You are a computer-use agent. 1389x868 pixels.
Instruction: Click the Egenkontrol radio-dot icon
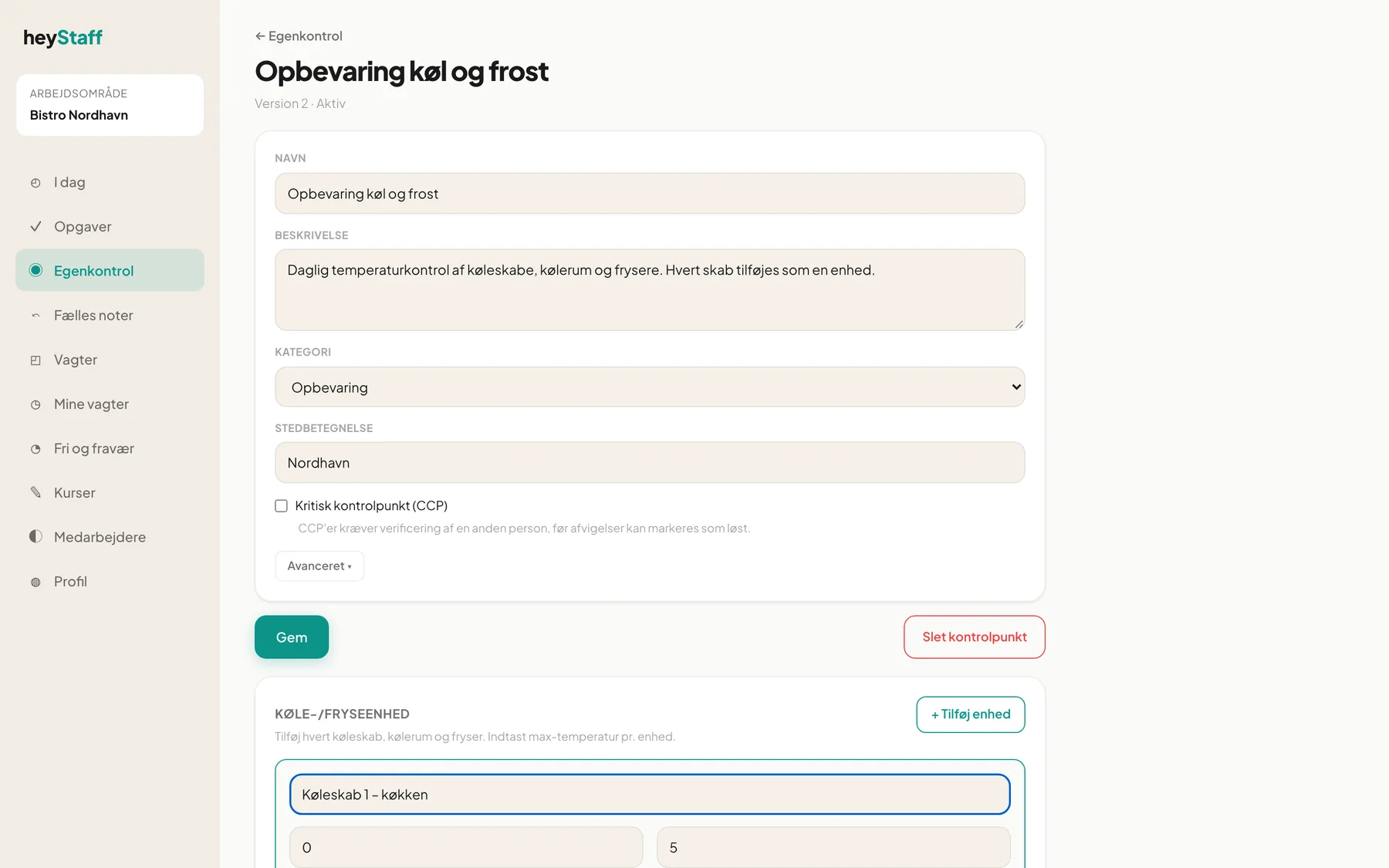pos(35,271)
